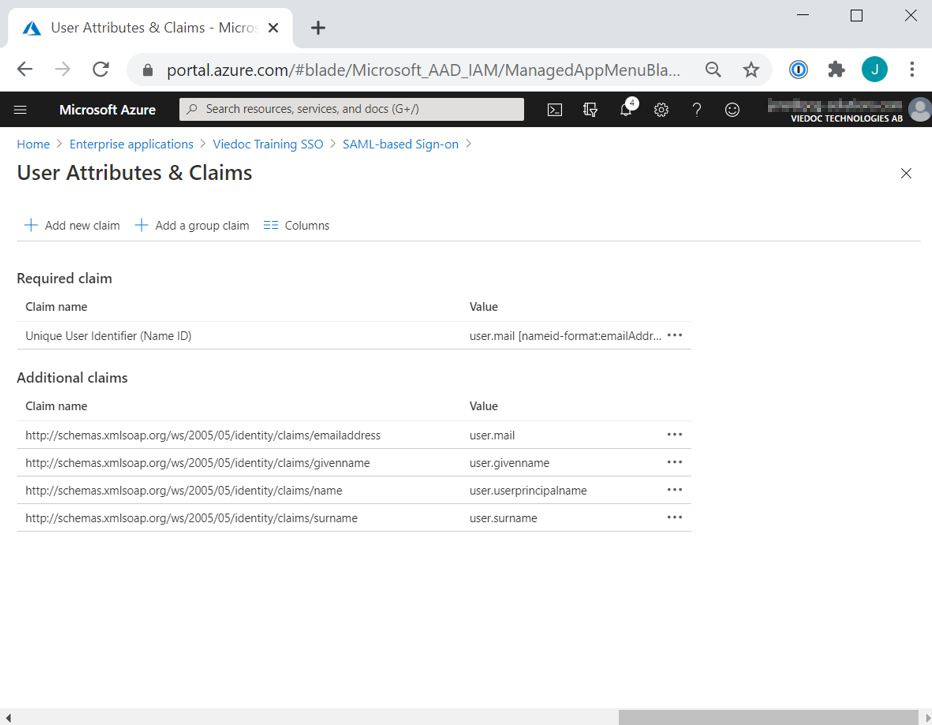Screen dimensions: 932x725
Task: Open the Help question mark icon
Action: coord(697,110)
